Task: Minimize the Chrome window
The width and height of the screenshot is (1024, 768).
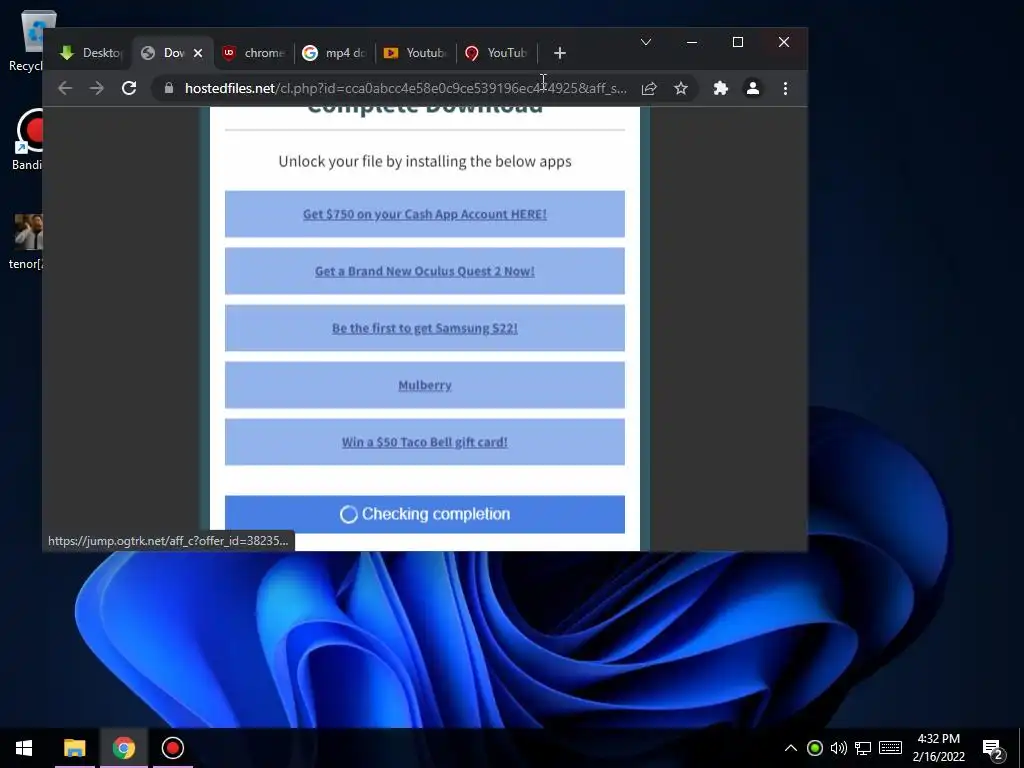Action: coord(692,42)
